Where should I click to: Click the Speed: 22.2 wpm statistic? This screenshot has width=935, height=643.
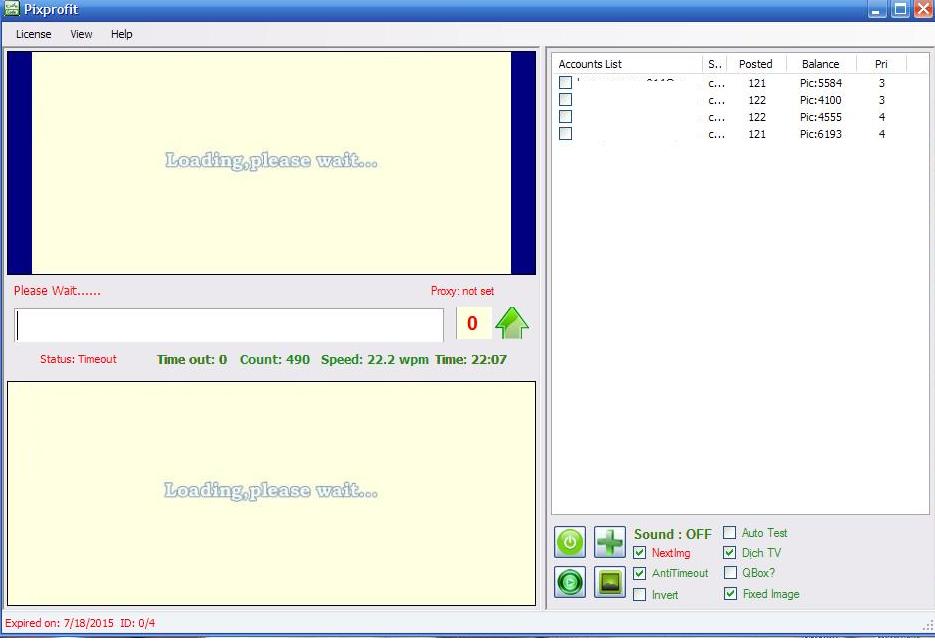pos(374,360)
